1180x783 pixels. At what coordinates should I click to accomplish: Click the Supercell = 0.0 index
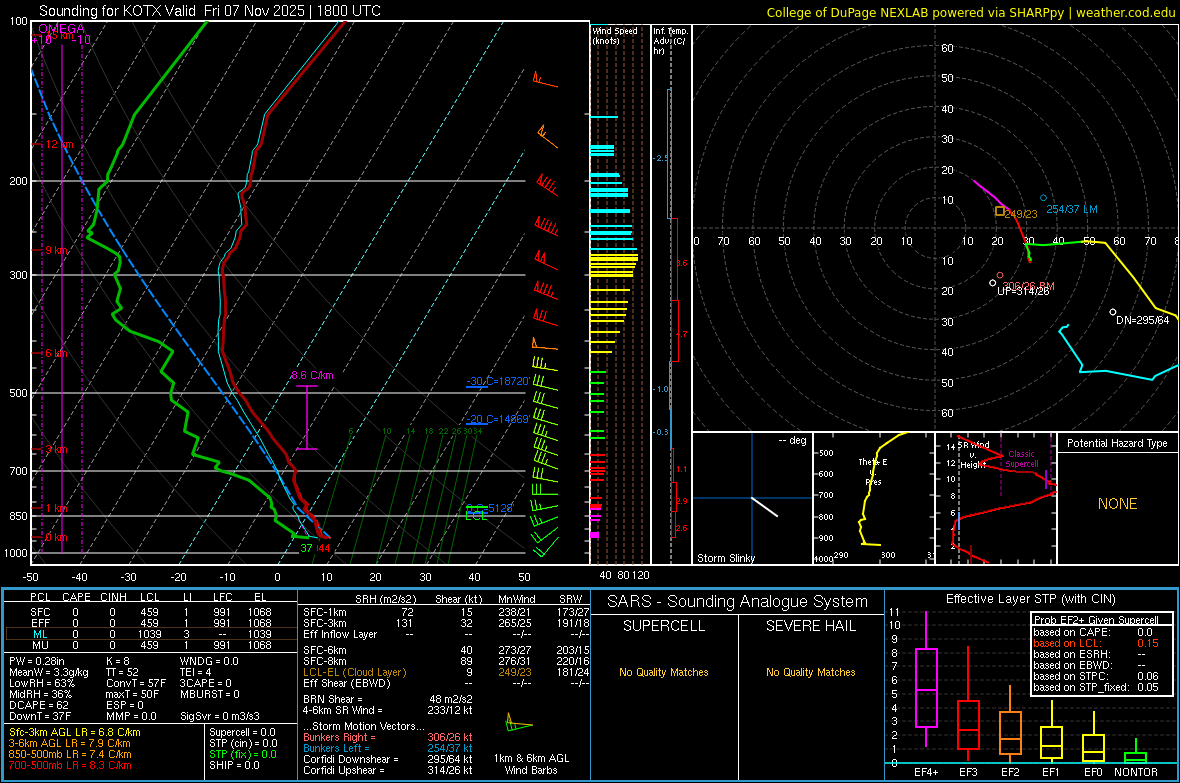coord(242,732)
